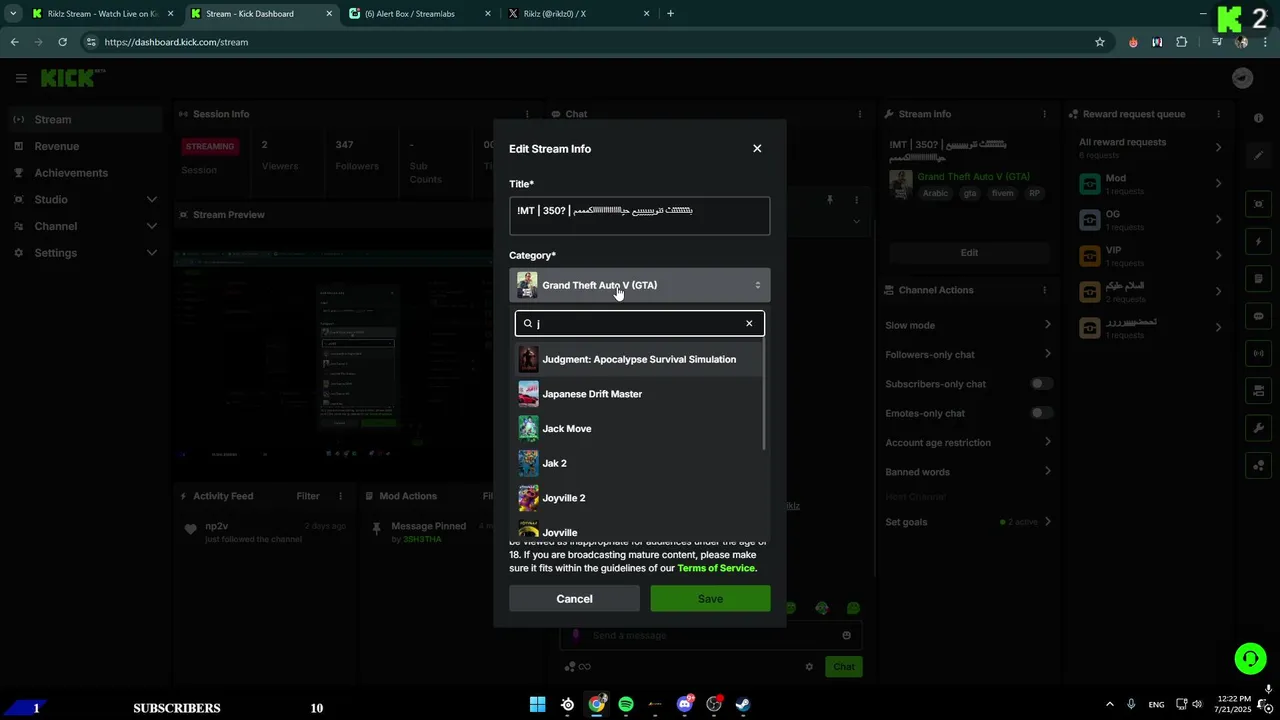The height and width of the screenshot is (720, 1280).
Task: Expand Studio section in sidebar
Action: pos(151,200)
